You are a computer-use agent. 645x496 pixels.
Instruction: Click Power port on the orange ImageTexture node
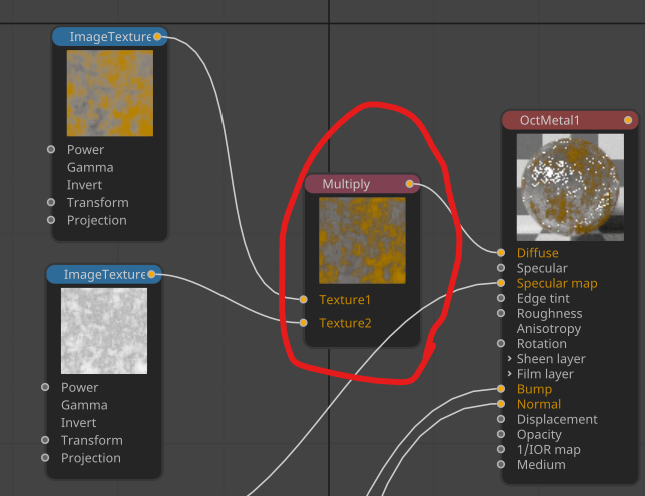[x=51, y=149]
